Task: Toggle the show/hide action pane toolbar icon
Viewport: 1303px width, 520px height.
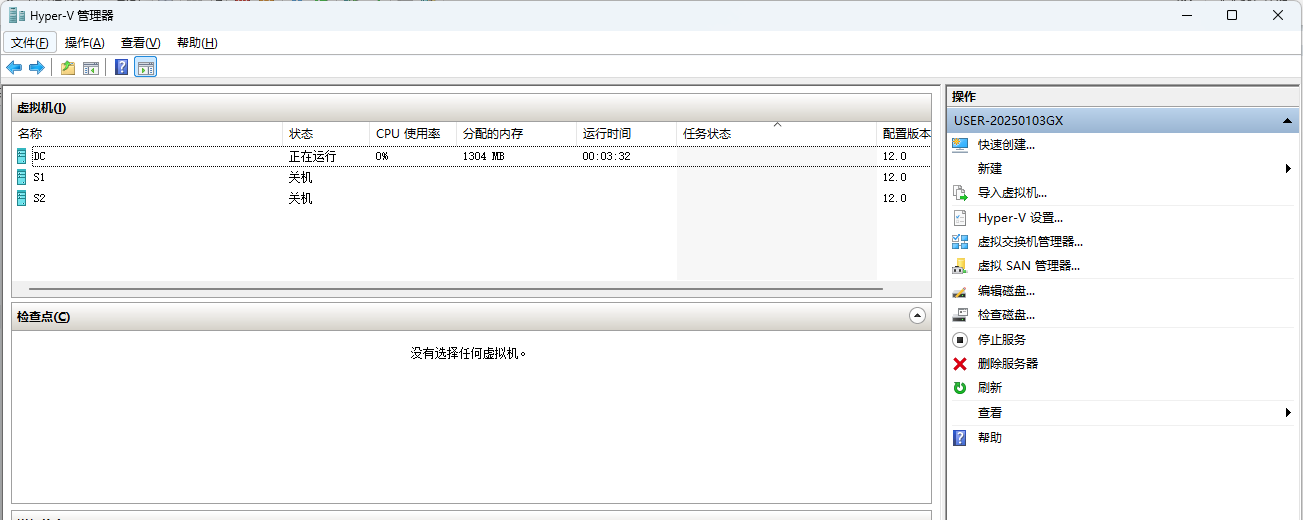Action: point(146,67)
